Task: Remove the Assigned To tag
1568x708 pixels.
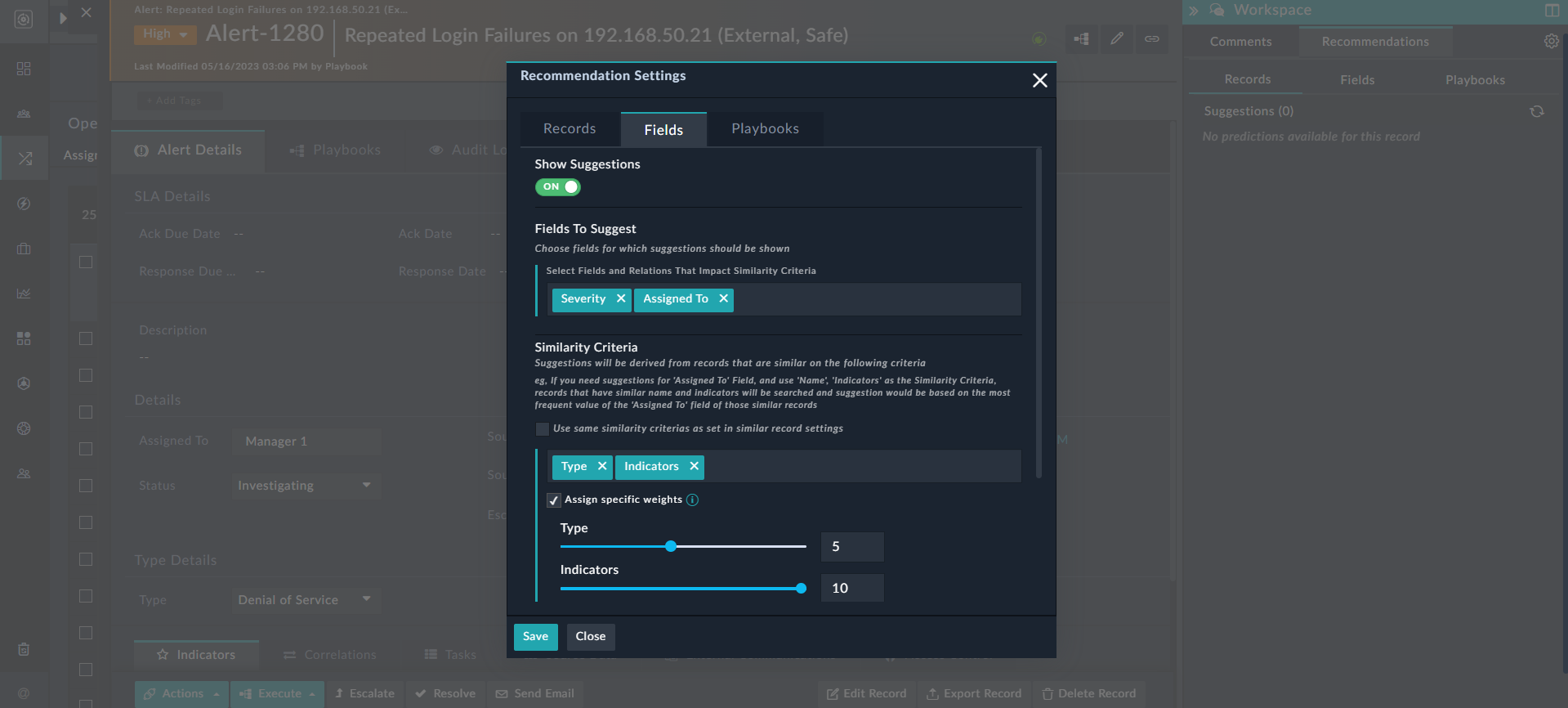Action: 723,299
